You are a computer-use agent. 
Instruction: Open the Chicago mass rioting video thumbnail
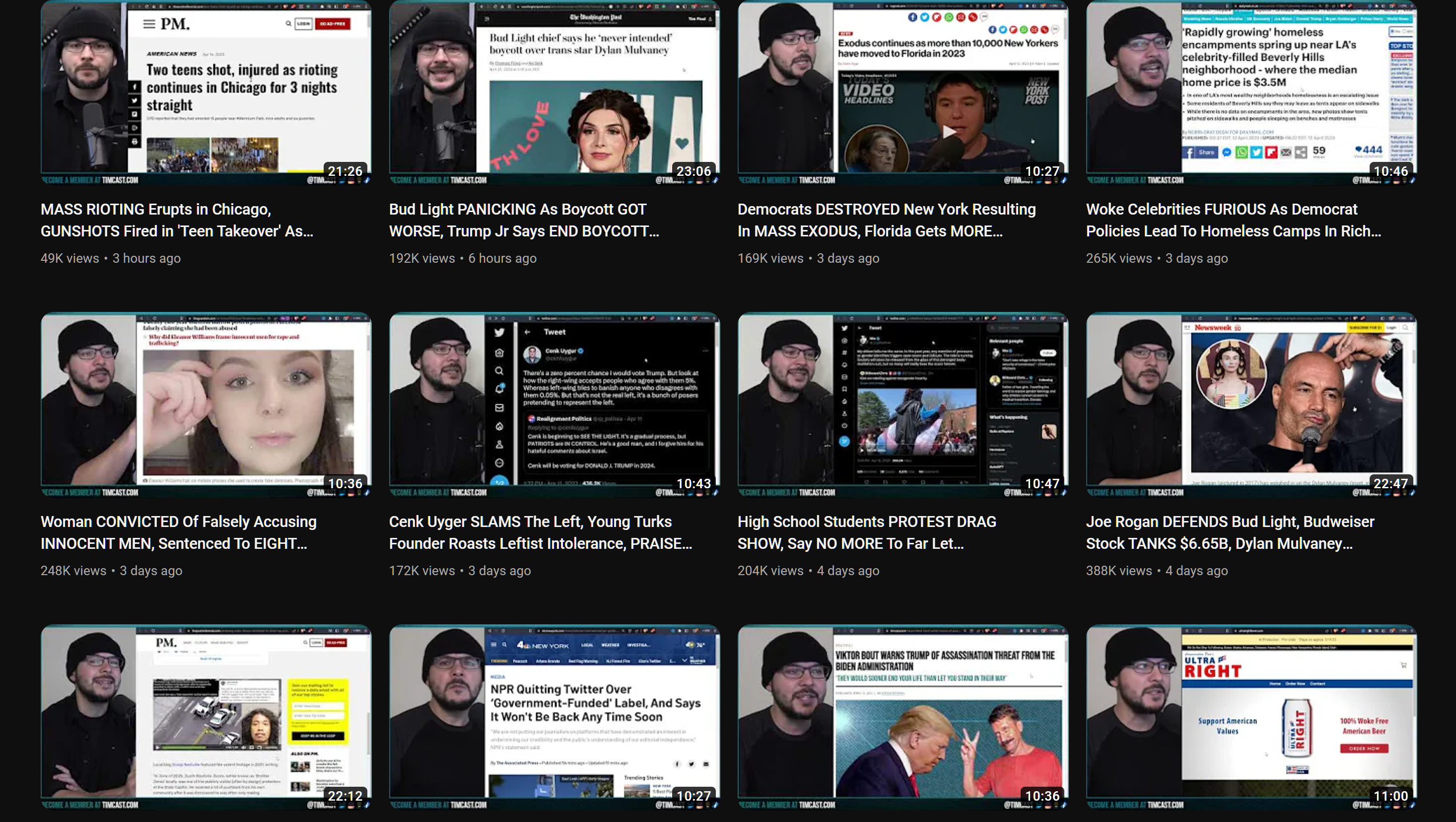pos(206,93)
